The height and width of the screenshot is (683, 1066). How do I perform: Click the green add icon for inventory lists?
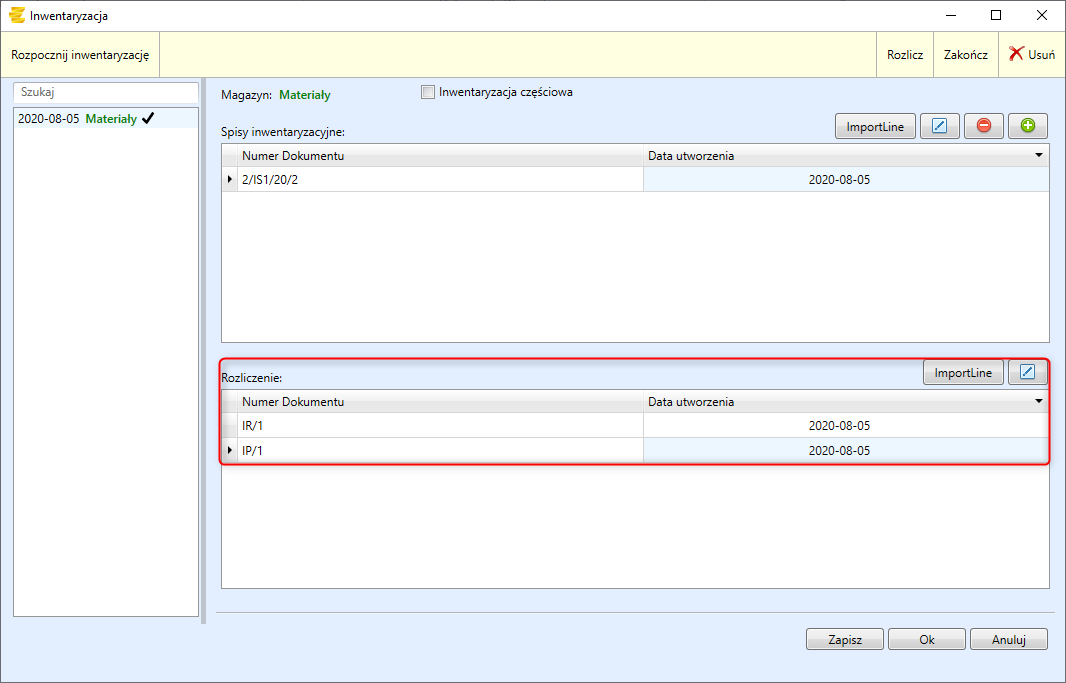coord(1027,127)
